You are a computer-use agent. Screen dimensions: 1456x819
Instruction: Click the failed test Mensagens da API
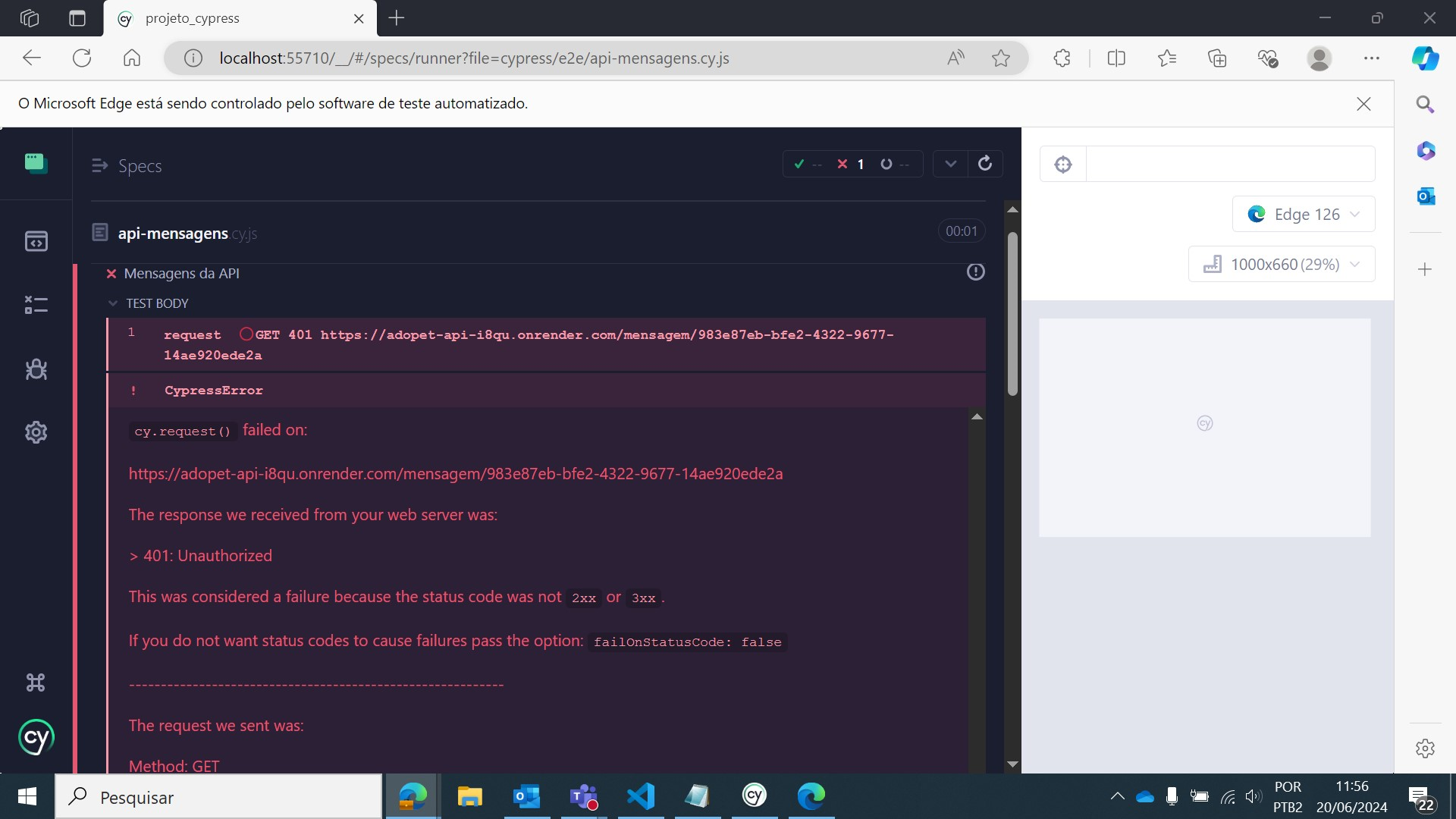(181, 273)
